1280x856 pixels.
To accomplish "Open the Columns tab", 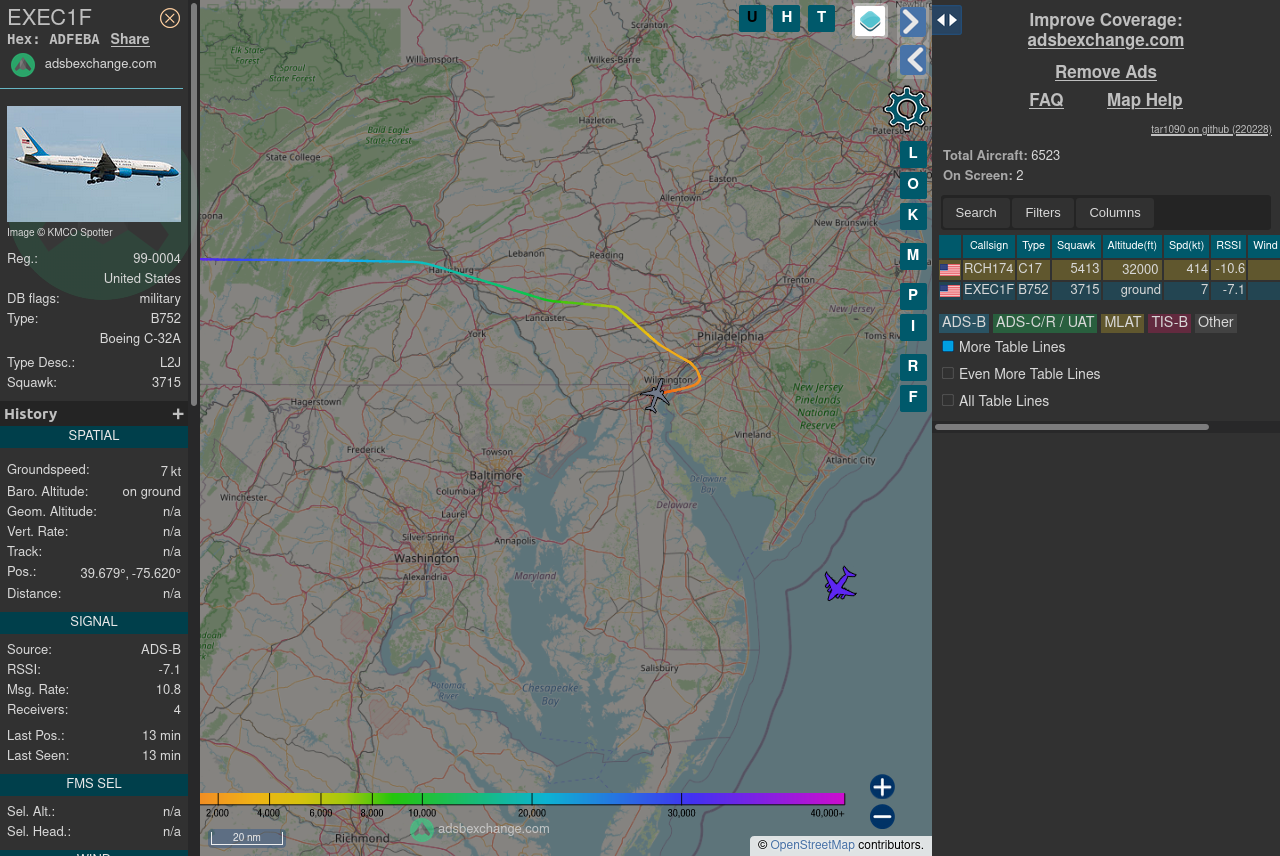I will click(x=1115, y=213).
